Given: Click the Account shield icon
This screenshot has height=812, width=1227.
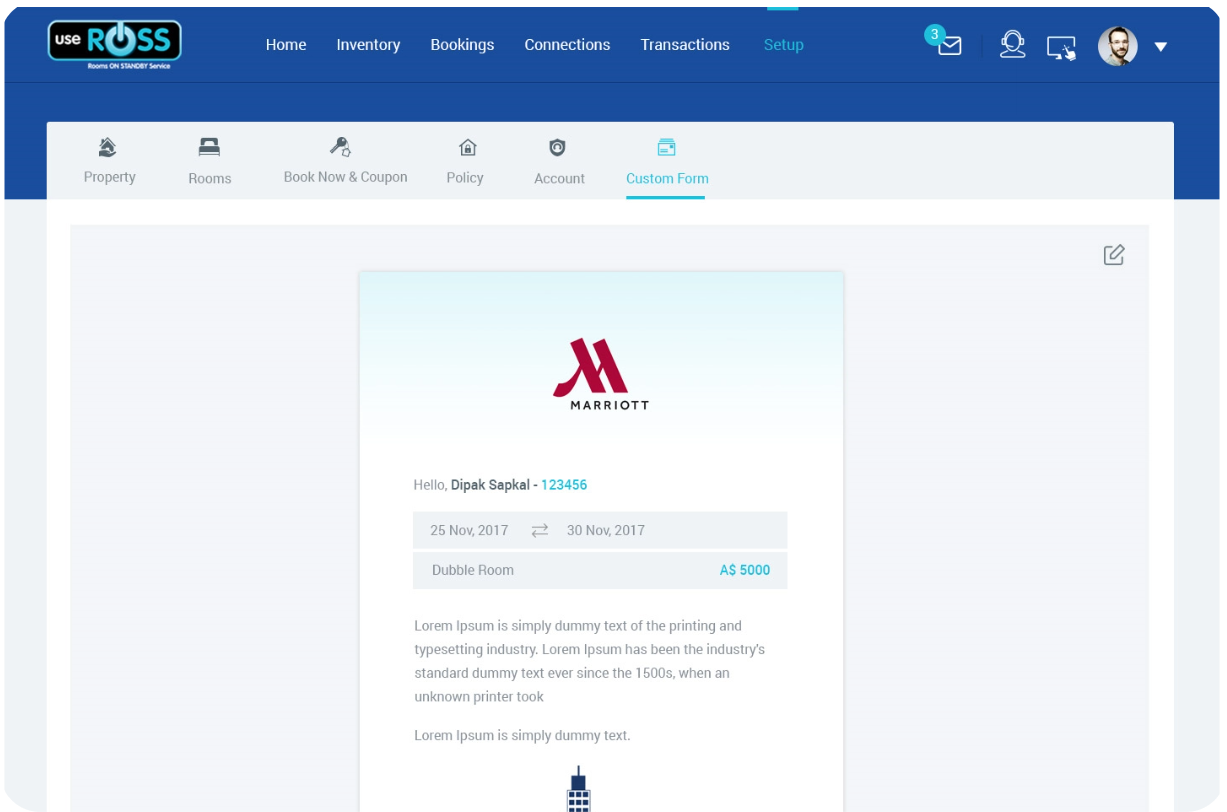Looking at the screenshot, I should point(558,148).
